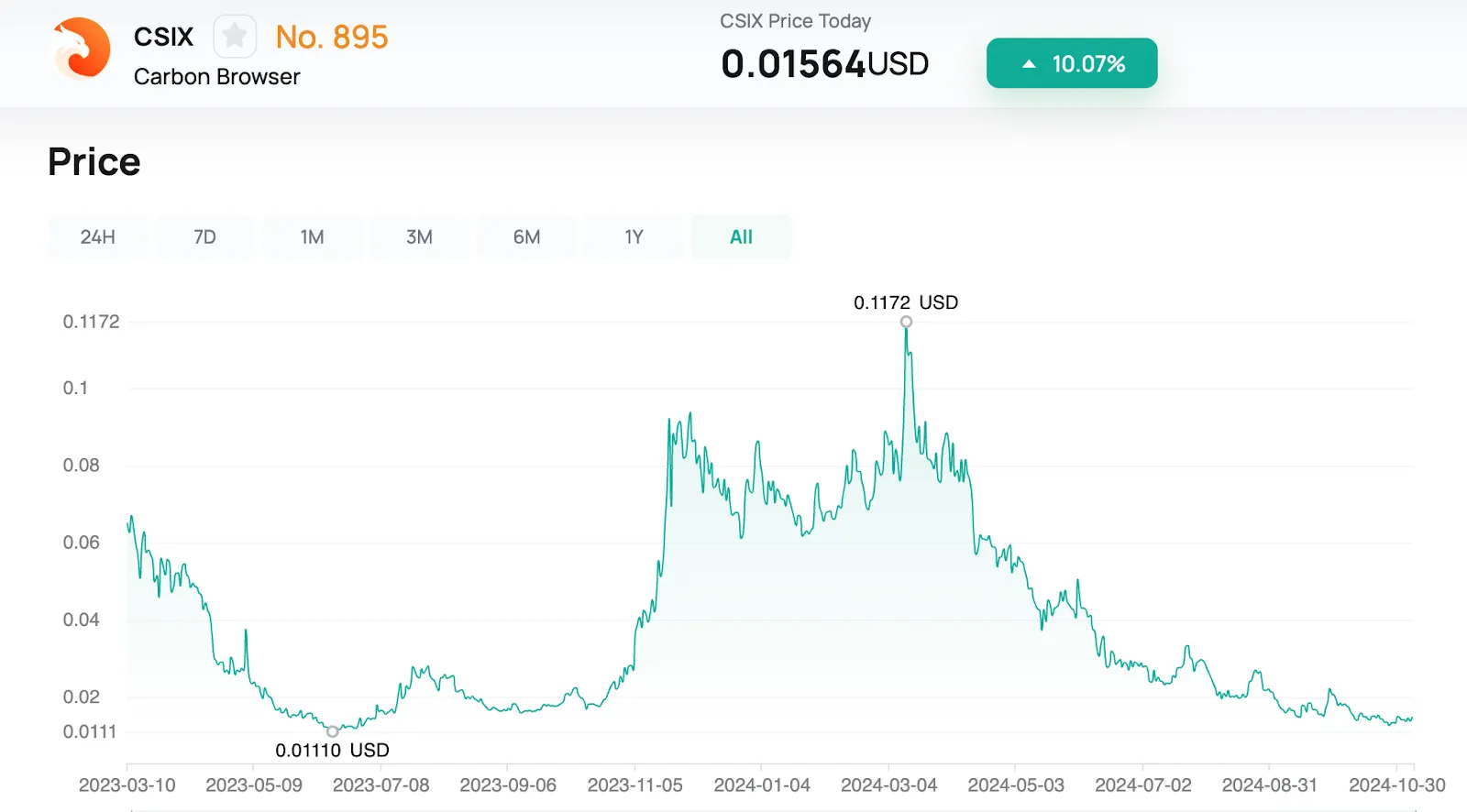This screenshot has height=812, width=1467.
Task: Click the Carbon Browser project name
Action: [217, 77]
